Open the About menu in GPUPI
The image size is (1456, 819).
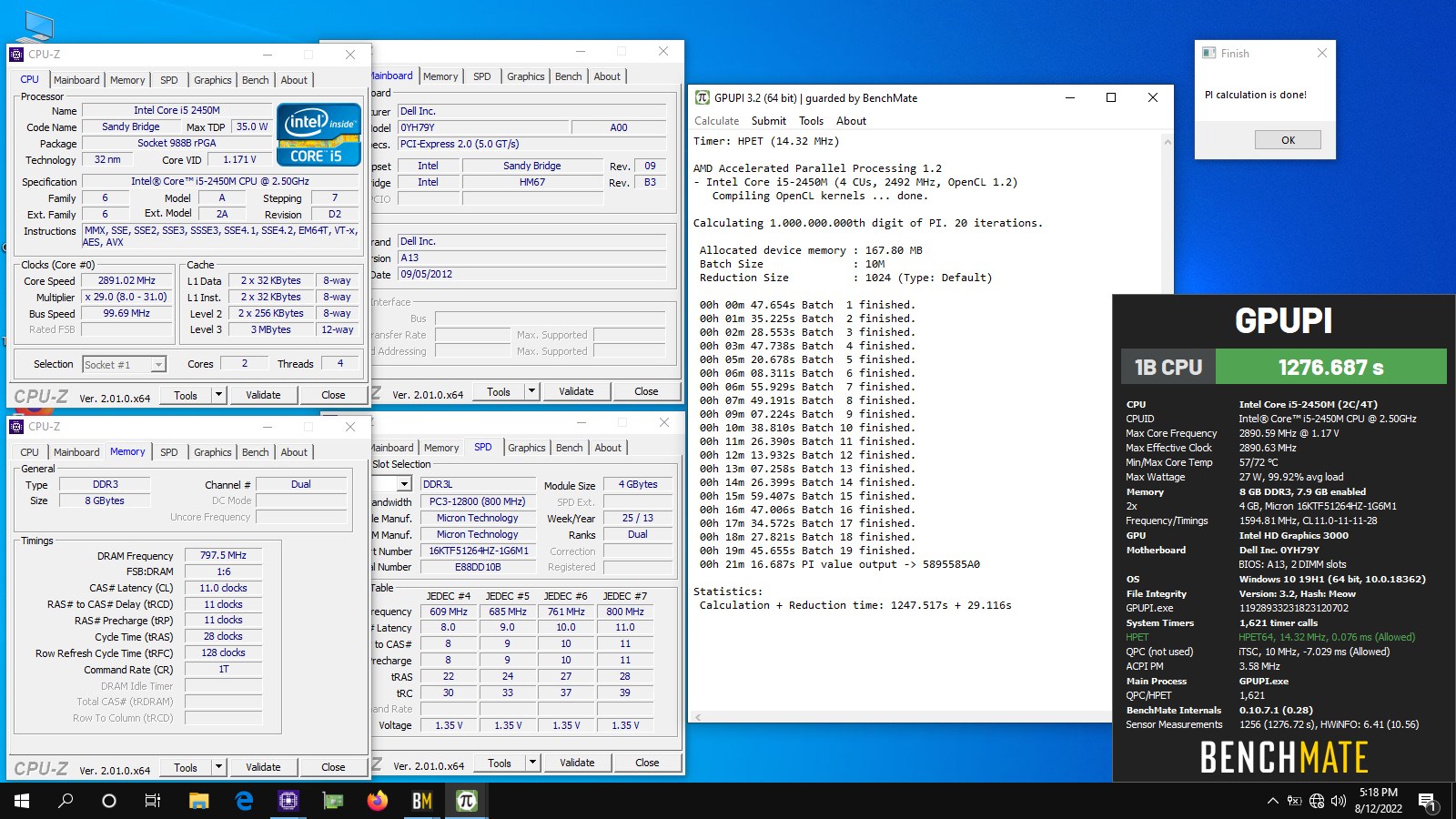(851, 121)
